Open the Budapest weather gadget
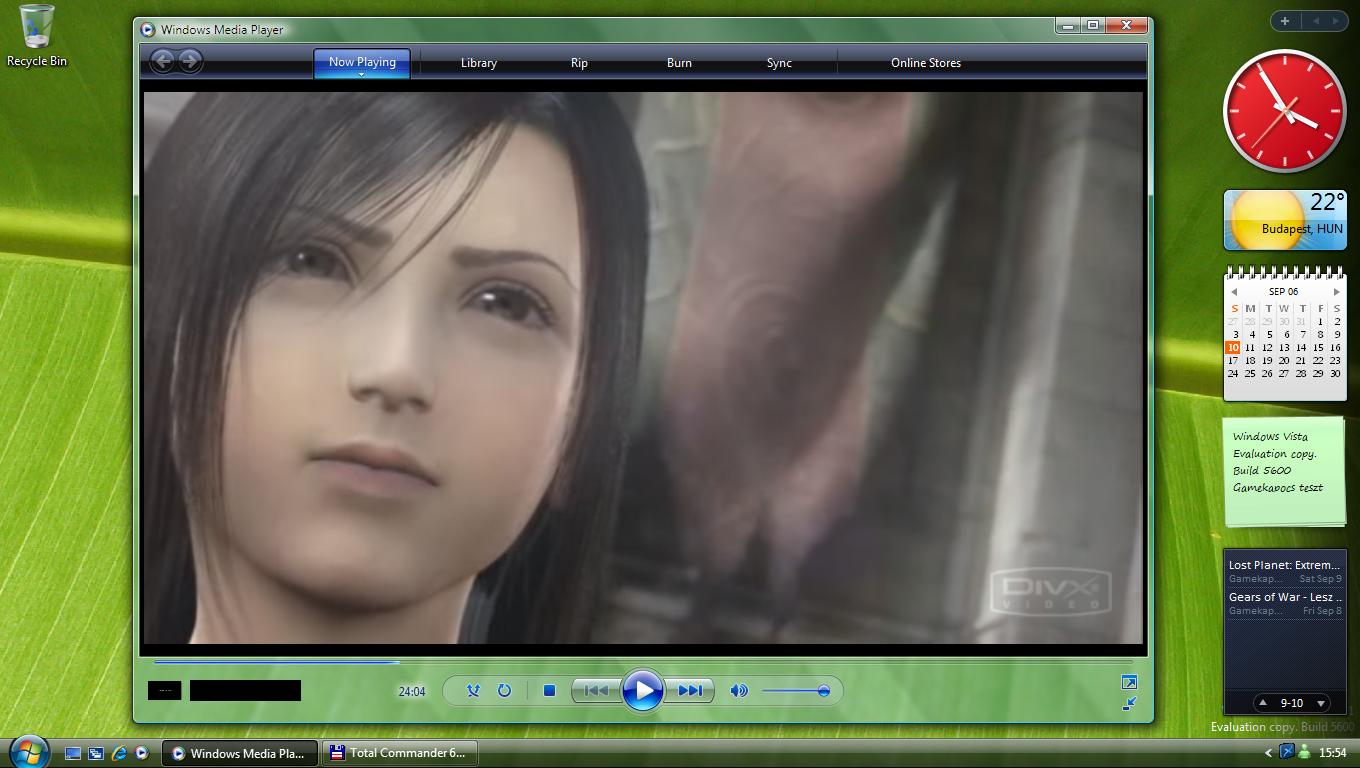This screenshot has height=768, width=1360. [x=1285, y=219]
